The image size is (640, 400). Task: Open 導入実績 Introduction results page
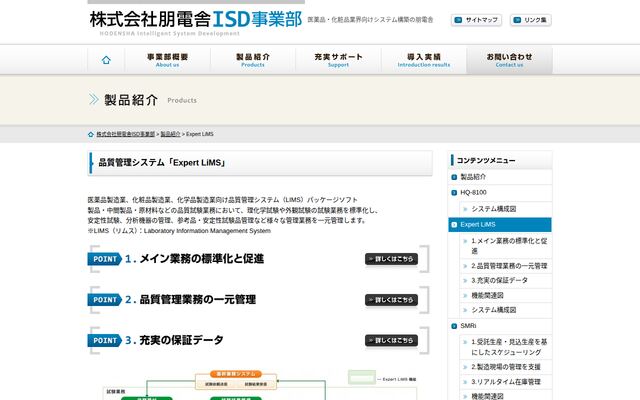pos(424,60)
